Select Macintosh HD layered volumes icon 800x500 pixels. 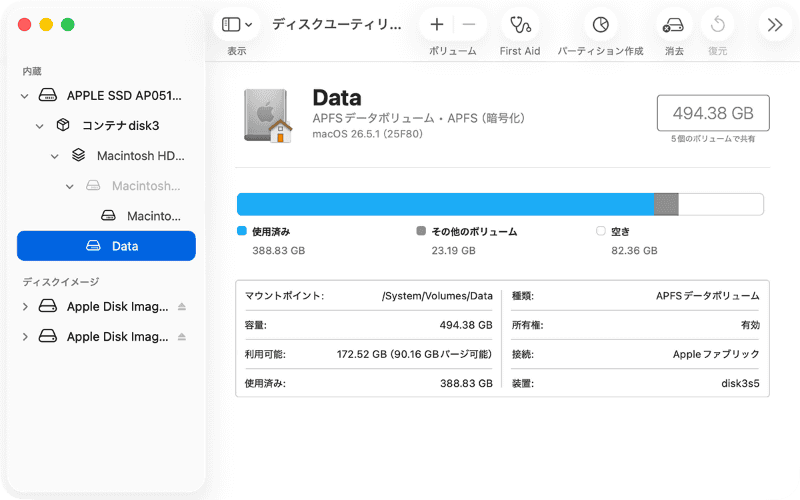click(78, 155)
